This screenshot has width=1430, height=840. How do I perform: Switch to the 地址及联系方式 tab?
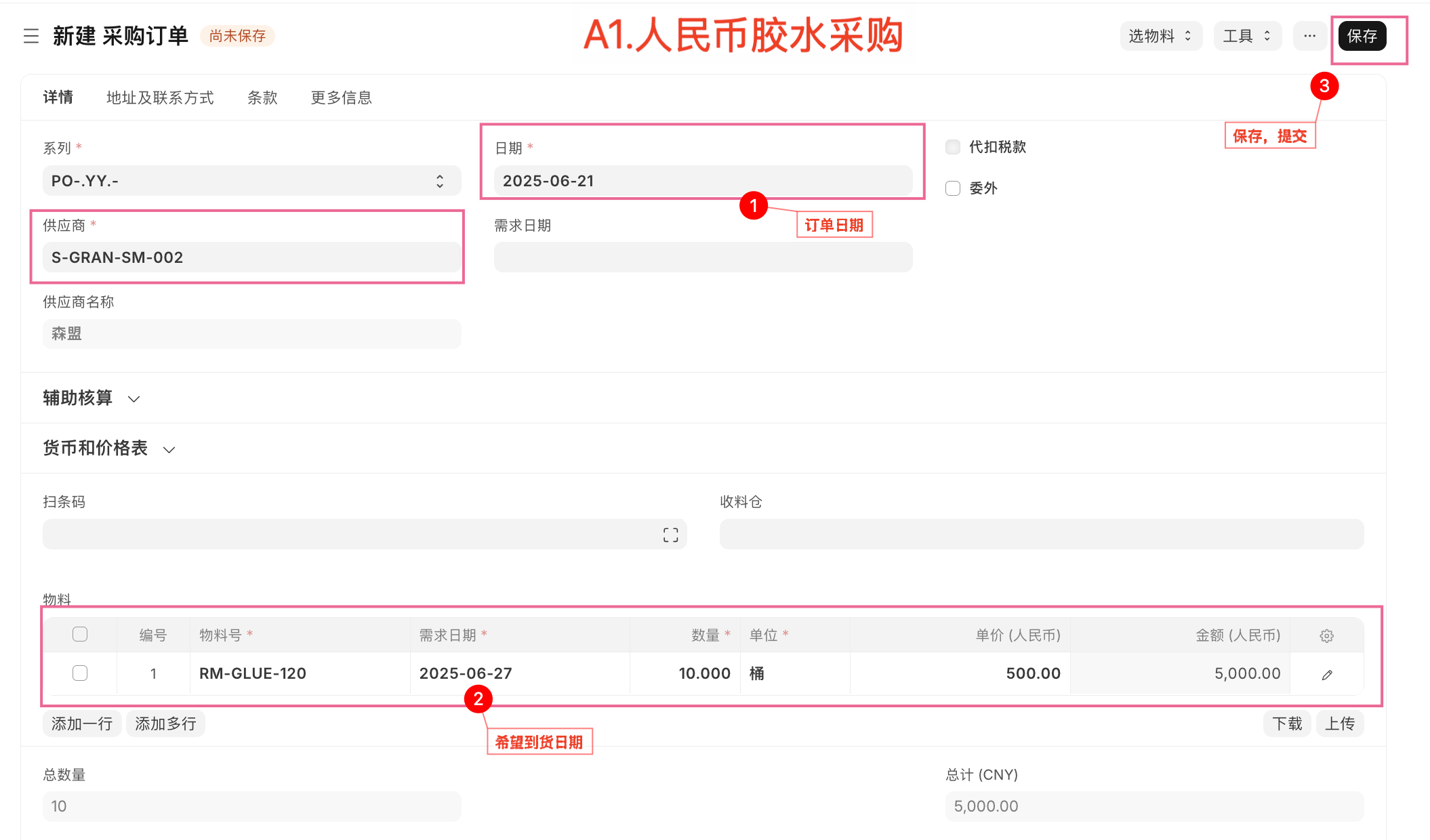coord(160,98)
